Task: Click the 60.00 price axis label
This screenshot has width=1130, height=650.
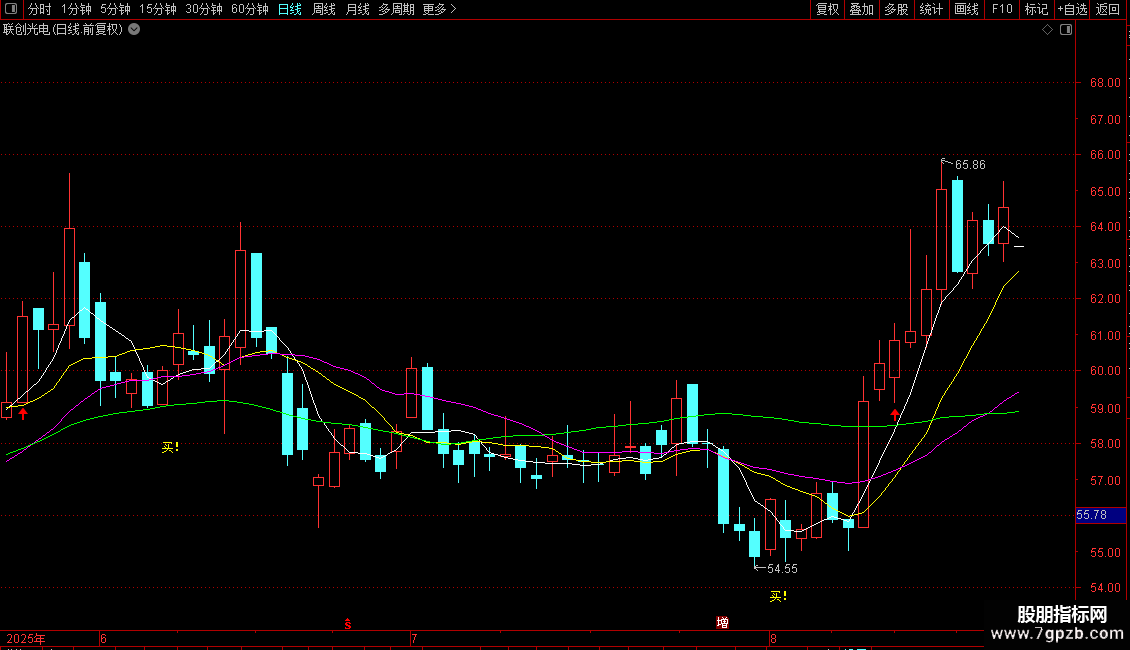Action: click(1105, 370)
